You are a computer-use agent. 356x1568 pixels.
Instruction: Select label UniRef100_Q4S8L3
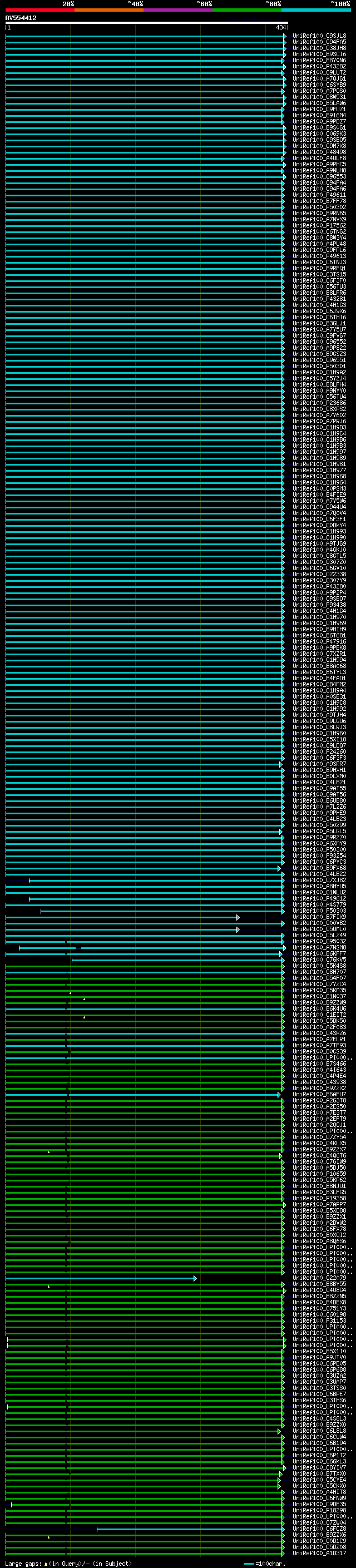click(319, 1418)
